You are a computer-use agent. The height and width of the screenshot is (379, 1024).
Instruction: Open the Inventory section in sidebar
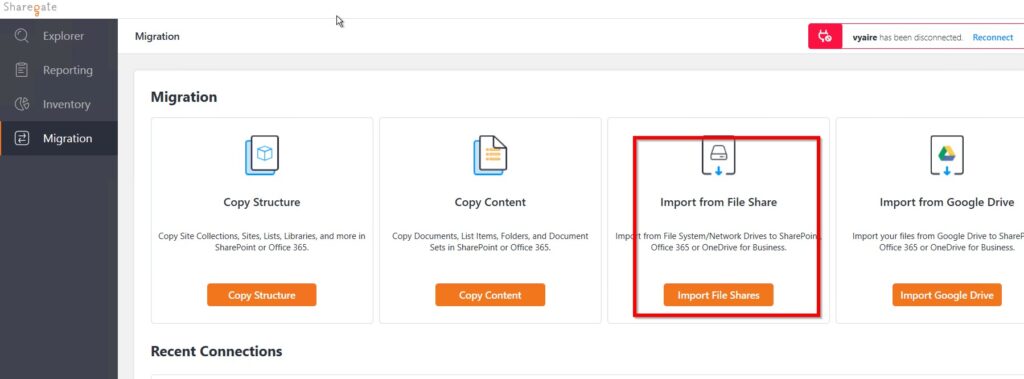coord(59,104)
